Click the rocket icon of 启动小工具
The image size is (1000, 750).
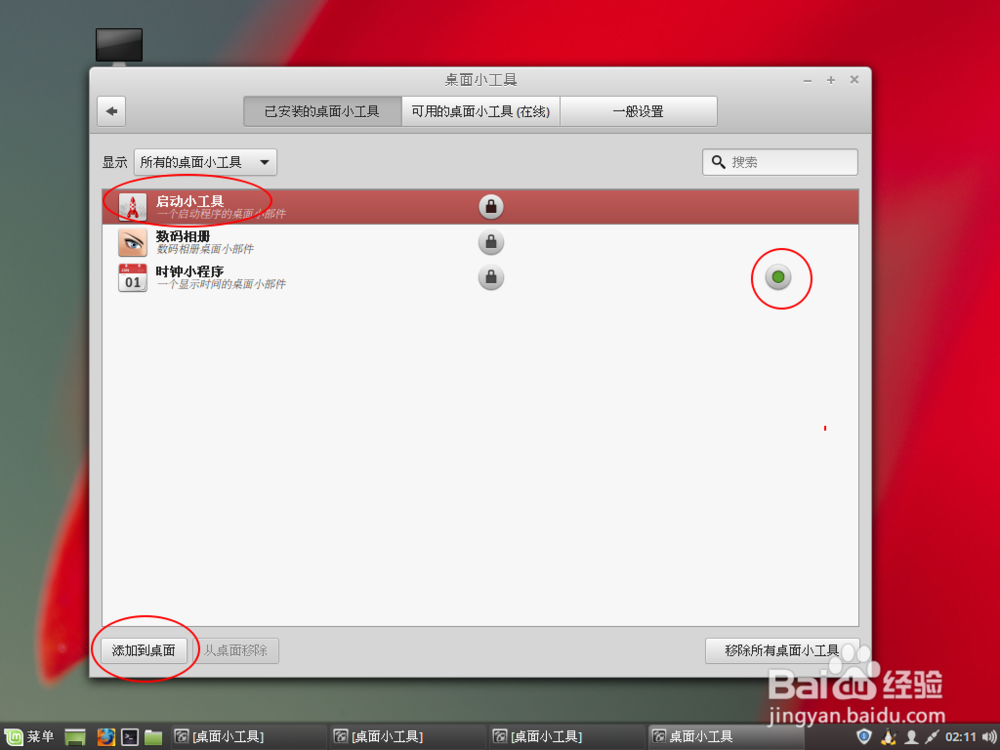pyautogui.click(x=133, y=207)
